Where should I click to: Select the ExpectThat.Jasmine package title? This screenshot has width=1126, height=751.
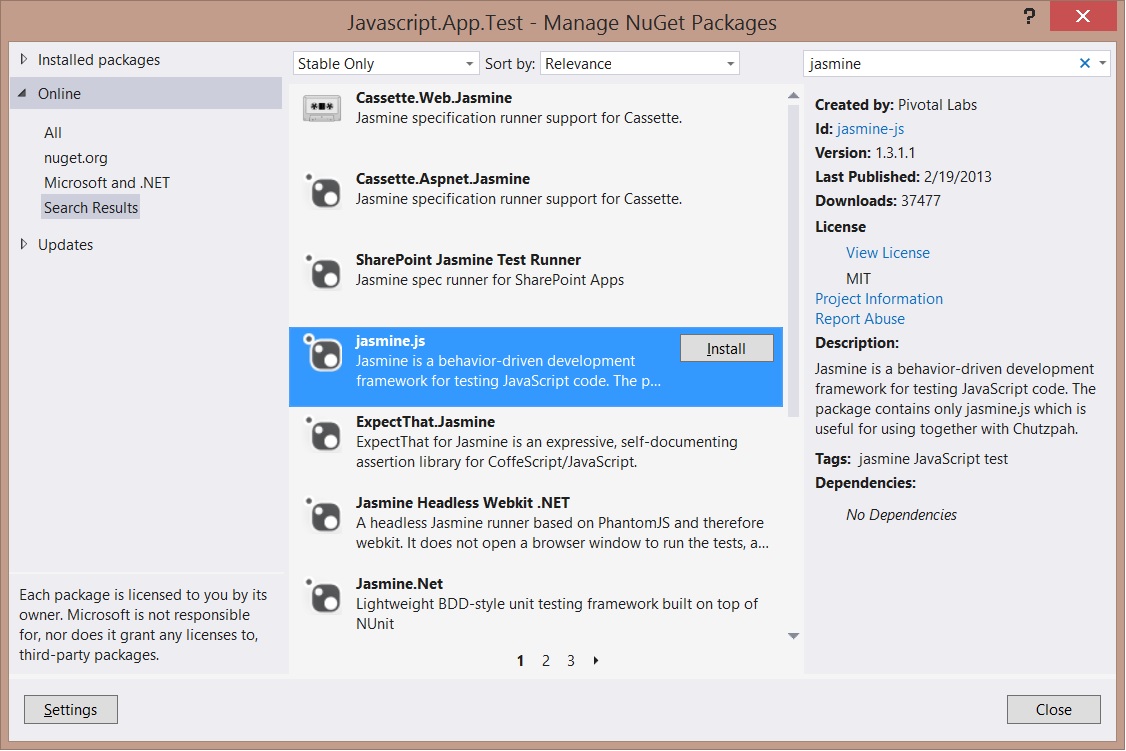coord(425,422)
